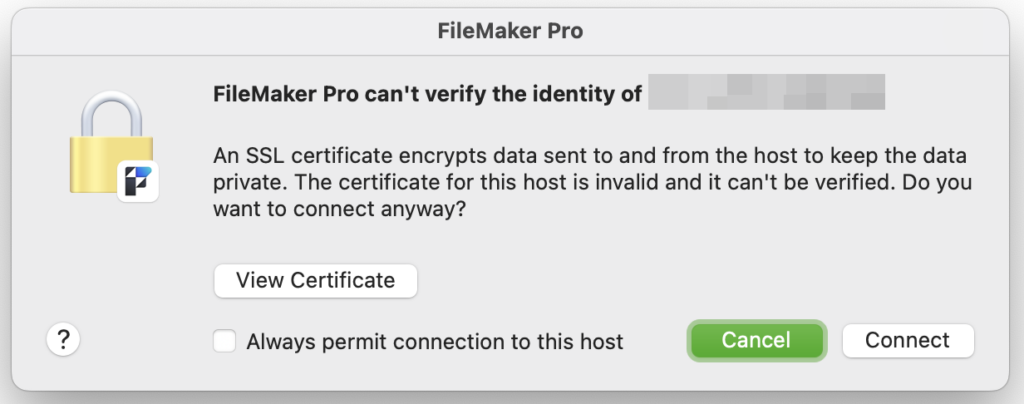Screen dimensions: 1024x404
Task: Click the 'An SSL certificate encrypts data' line
Action: point(590,157)
